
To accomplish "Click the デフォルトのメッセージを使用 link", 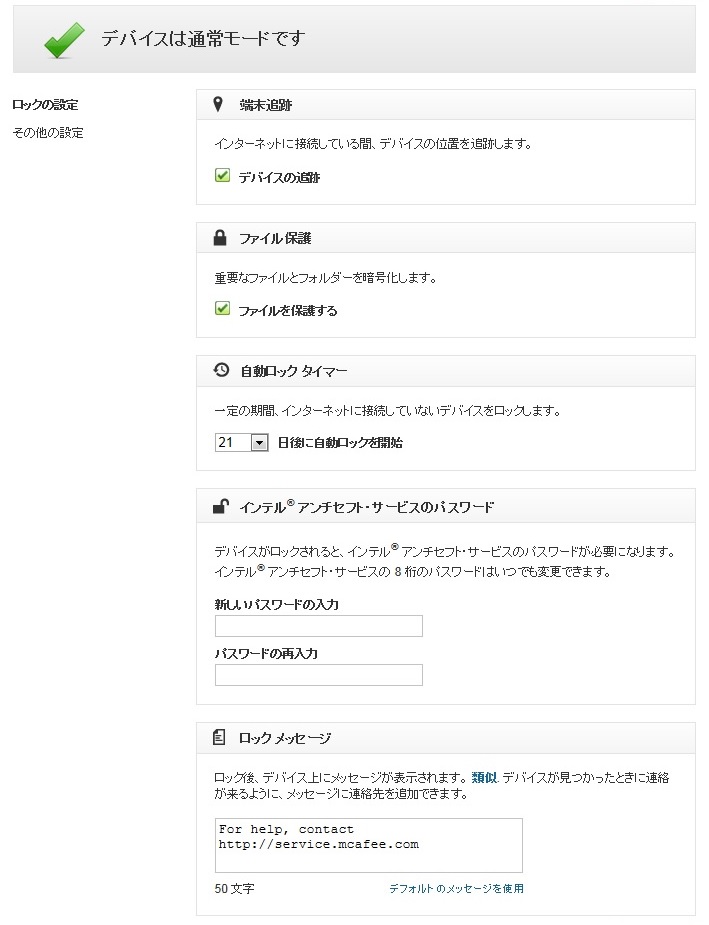I will click(456, 888).
